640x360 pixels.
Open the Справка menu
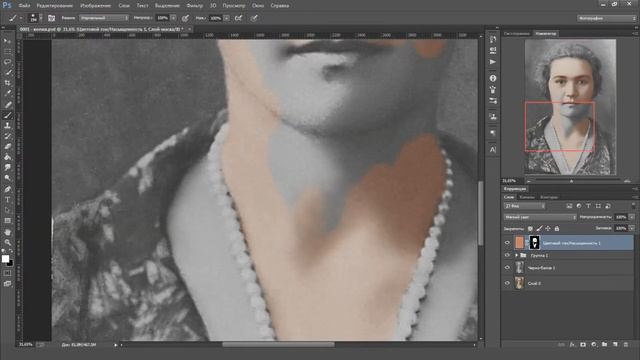click(280, 6)
